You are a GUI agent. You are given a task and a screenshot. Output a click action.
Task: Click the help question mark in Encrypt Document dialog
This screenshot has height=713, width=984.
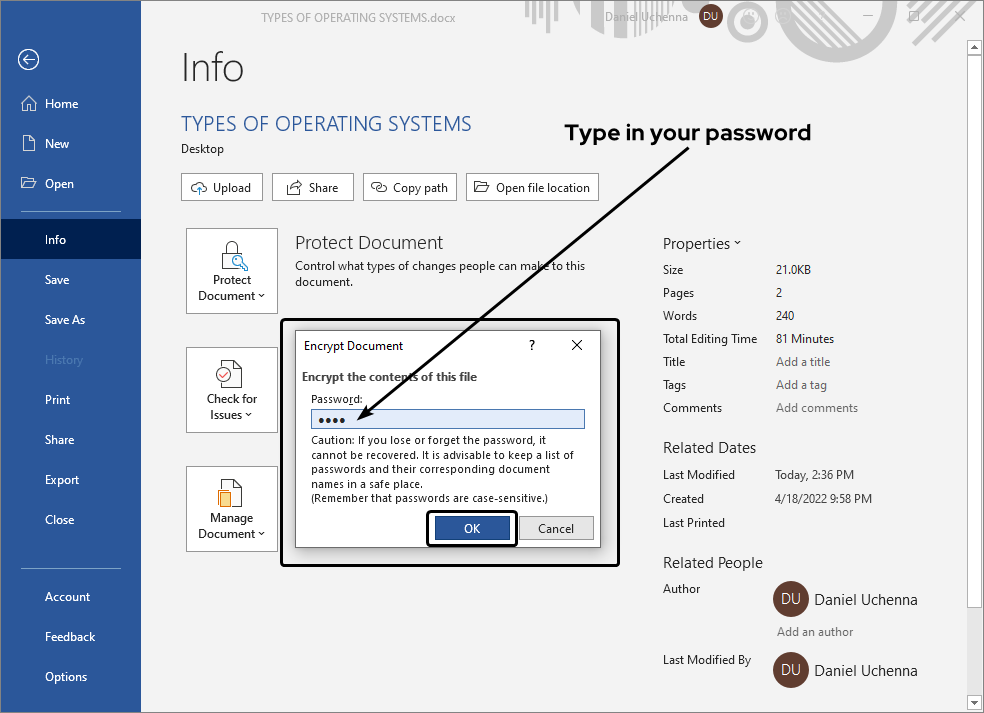click(531, 345)
